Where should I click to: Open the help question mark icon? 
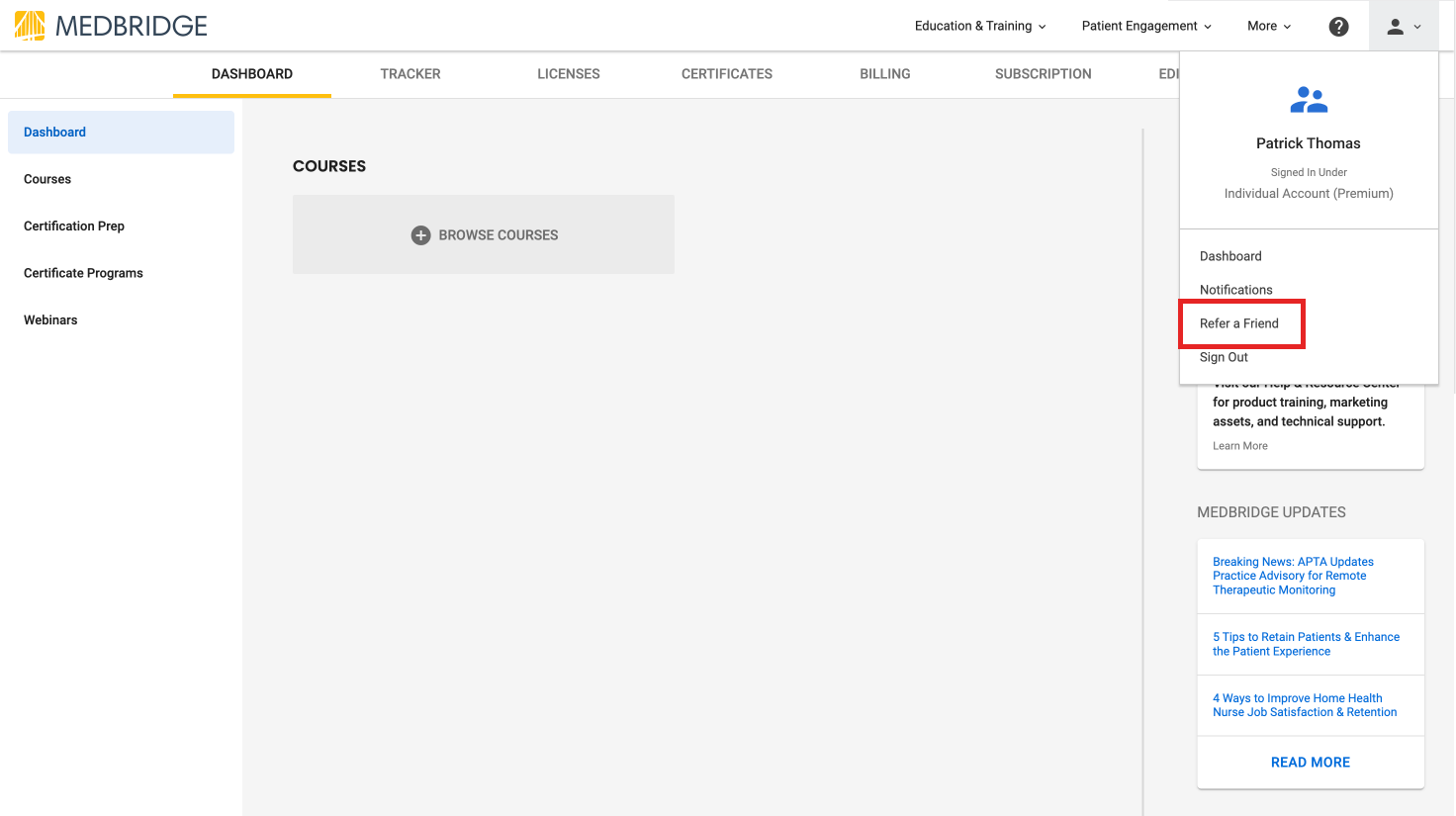(x=1338, y=27)
